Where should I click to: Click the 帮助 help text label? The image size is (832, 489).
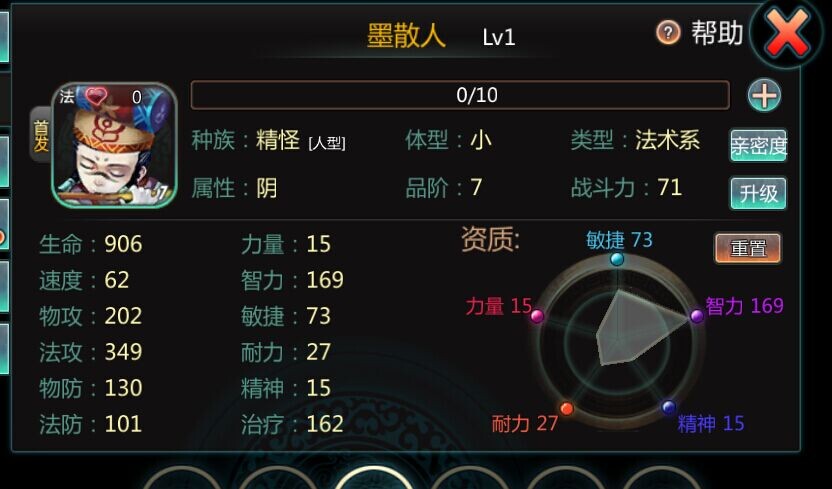[x=716, y=33]
